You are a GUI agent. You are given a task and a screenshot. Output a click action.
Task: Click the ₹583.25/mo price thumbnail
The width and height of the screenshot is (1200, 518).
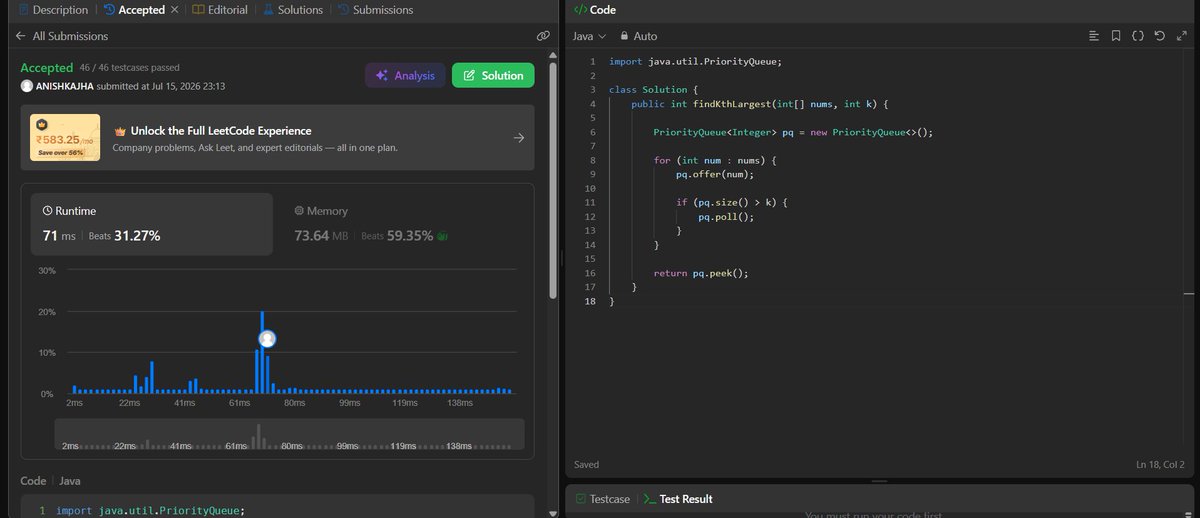[x=66, y=138]
